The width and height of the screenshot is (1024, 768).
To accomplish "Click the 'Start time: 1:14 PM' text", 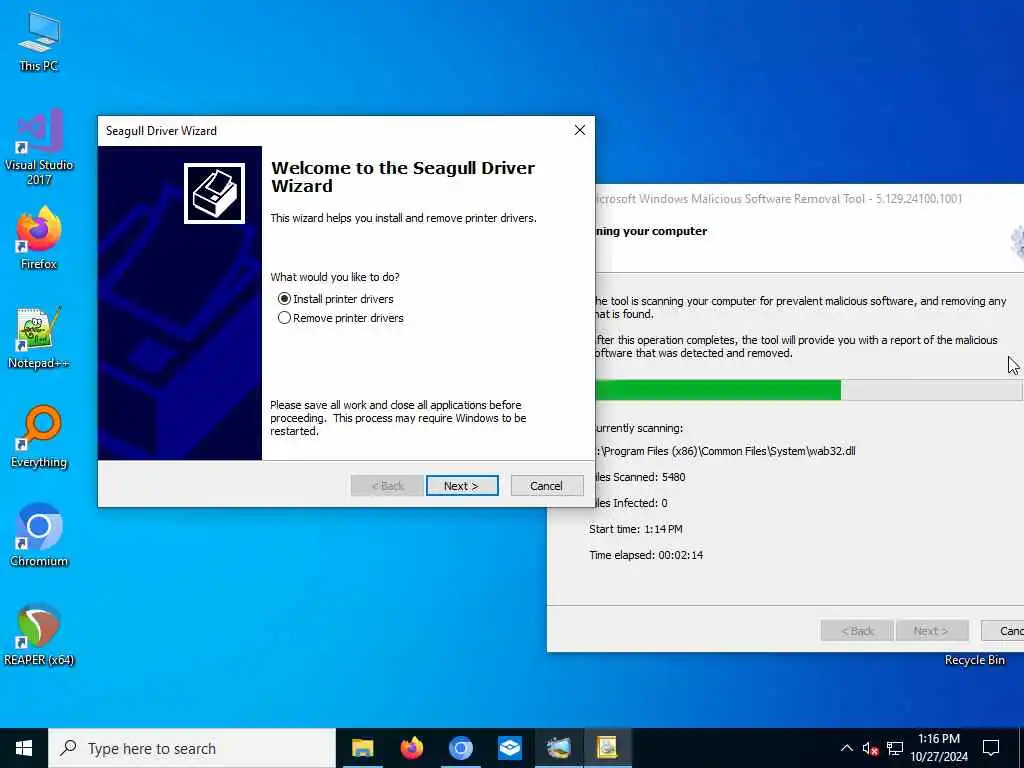I will click(x=635, y=529).
